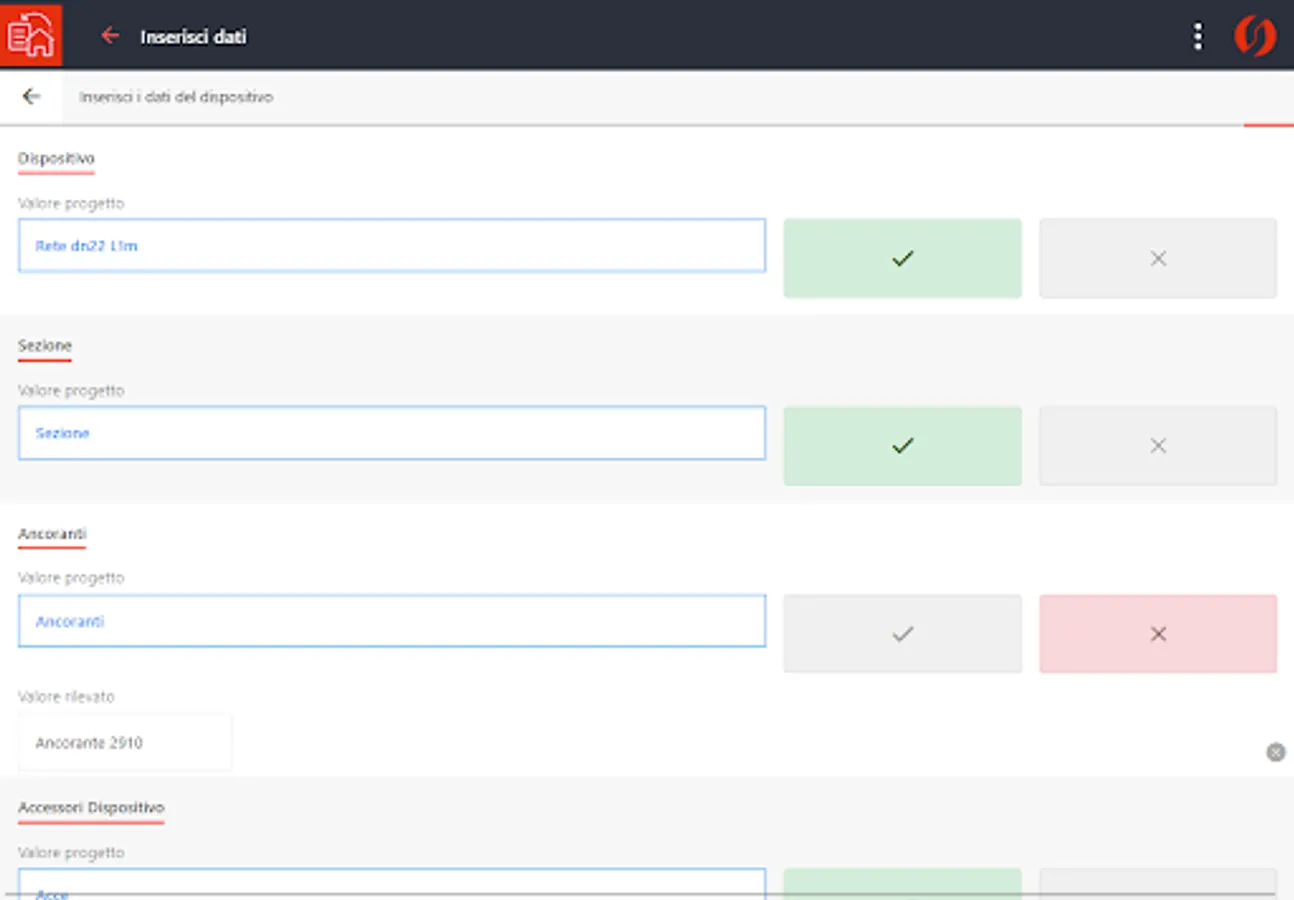Click the red app logo icon

pos(31,35)
